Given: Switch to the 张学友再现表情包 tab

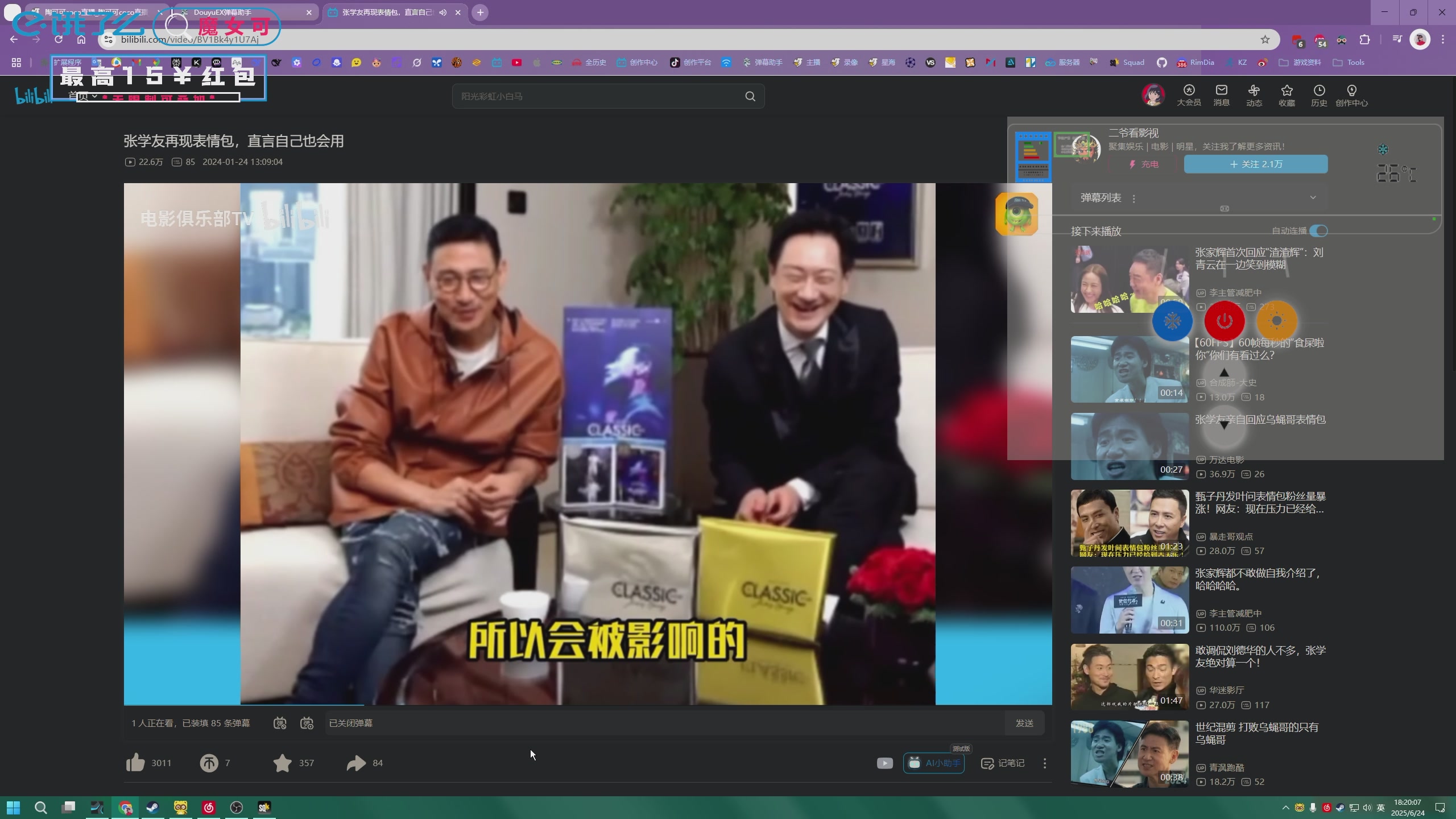Looking at the screenshot, I should [387, 13].
